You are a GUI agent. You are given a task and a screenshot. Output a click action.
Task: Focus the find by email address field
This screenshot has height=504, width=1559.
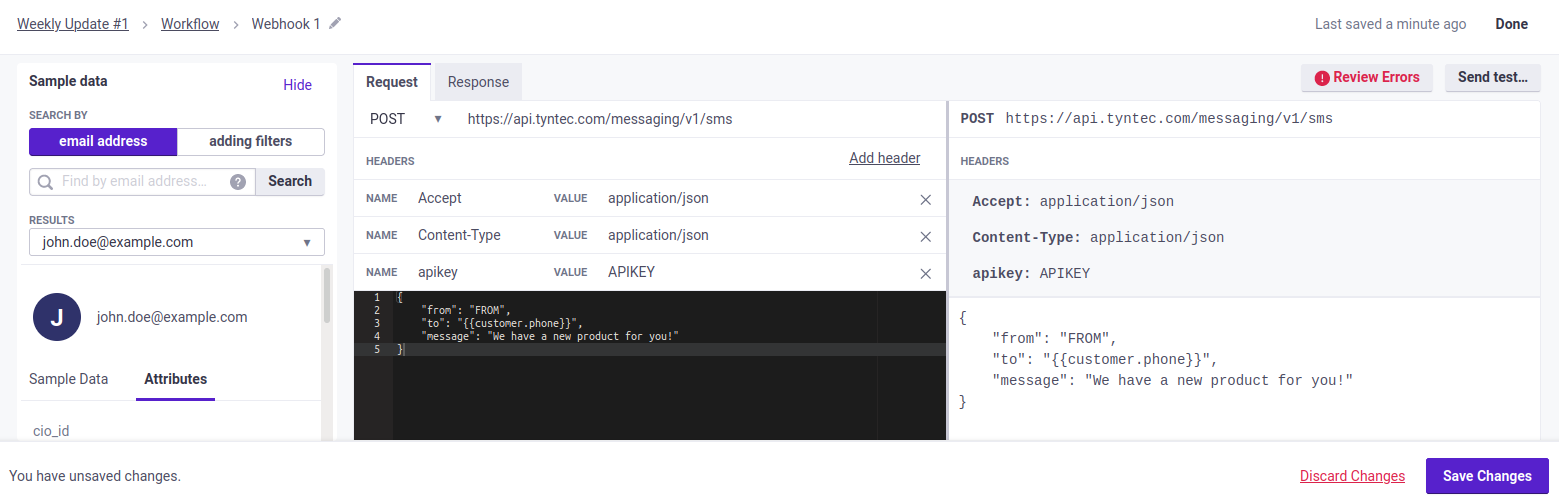pos(143,181)
